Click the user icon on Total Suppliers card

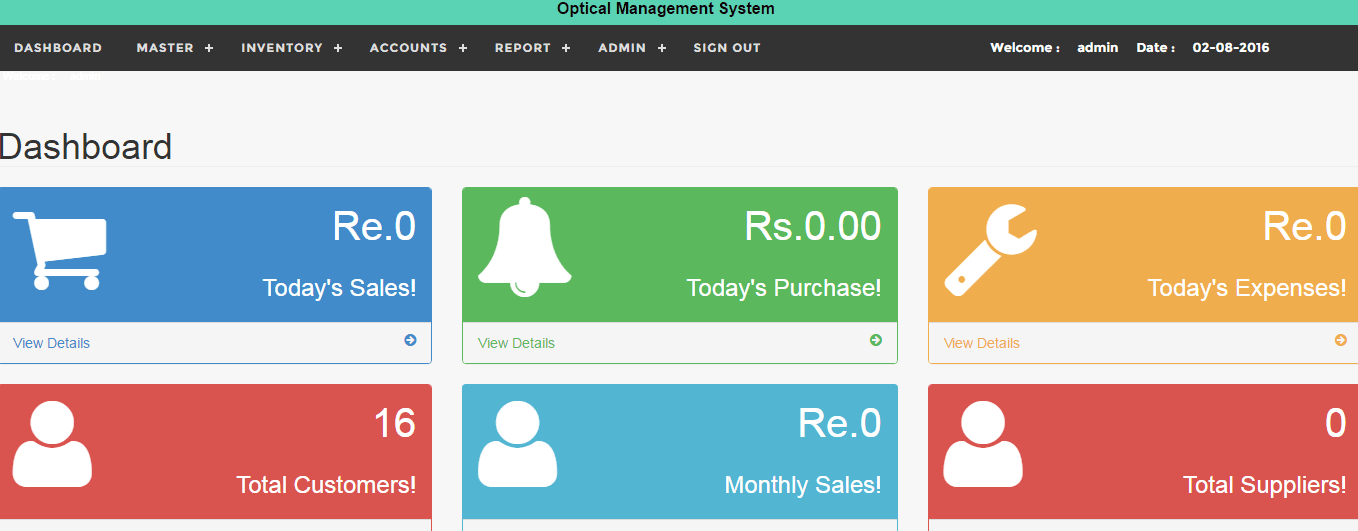click(x=983, y=444)
